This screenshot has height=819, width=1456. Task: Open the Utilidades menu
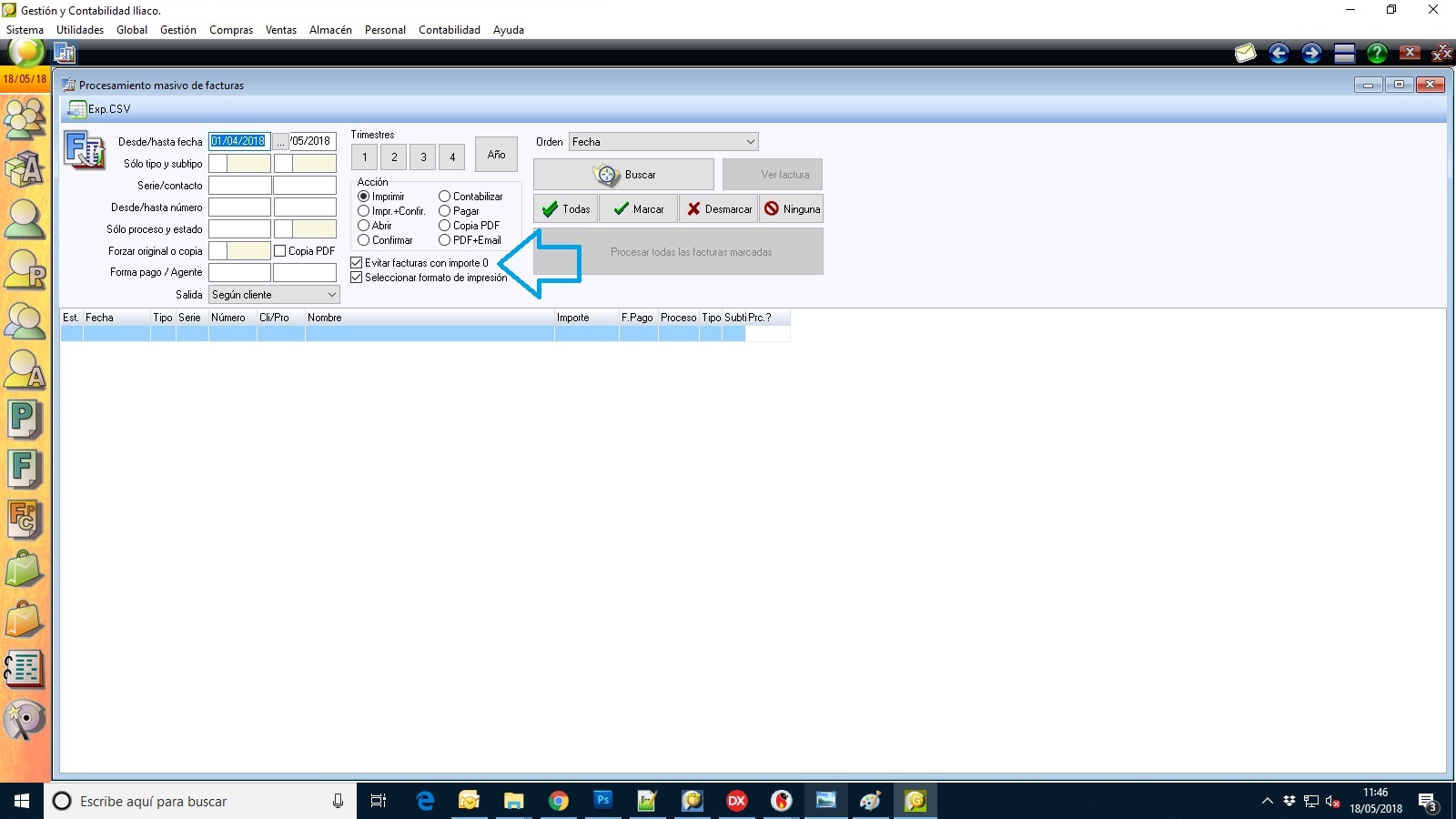point(80,30)
